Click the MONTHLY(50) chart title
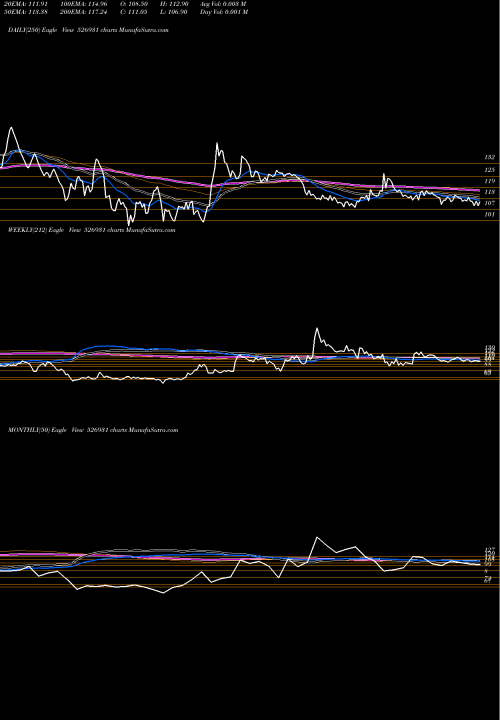500x720 pixels. pyautogui.click(x=93, y=430)
